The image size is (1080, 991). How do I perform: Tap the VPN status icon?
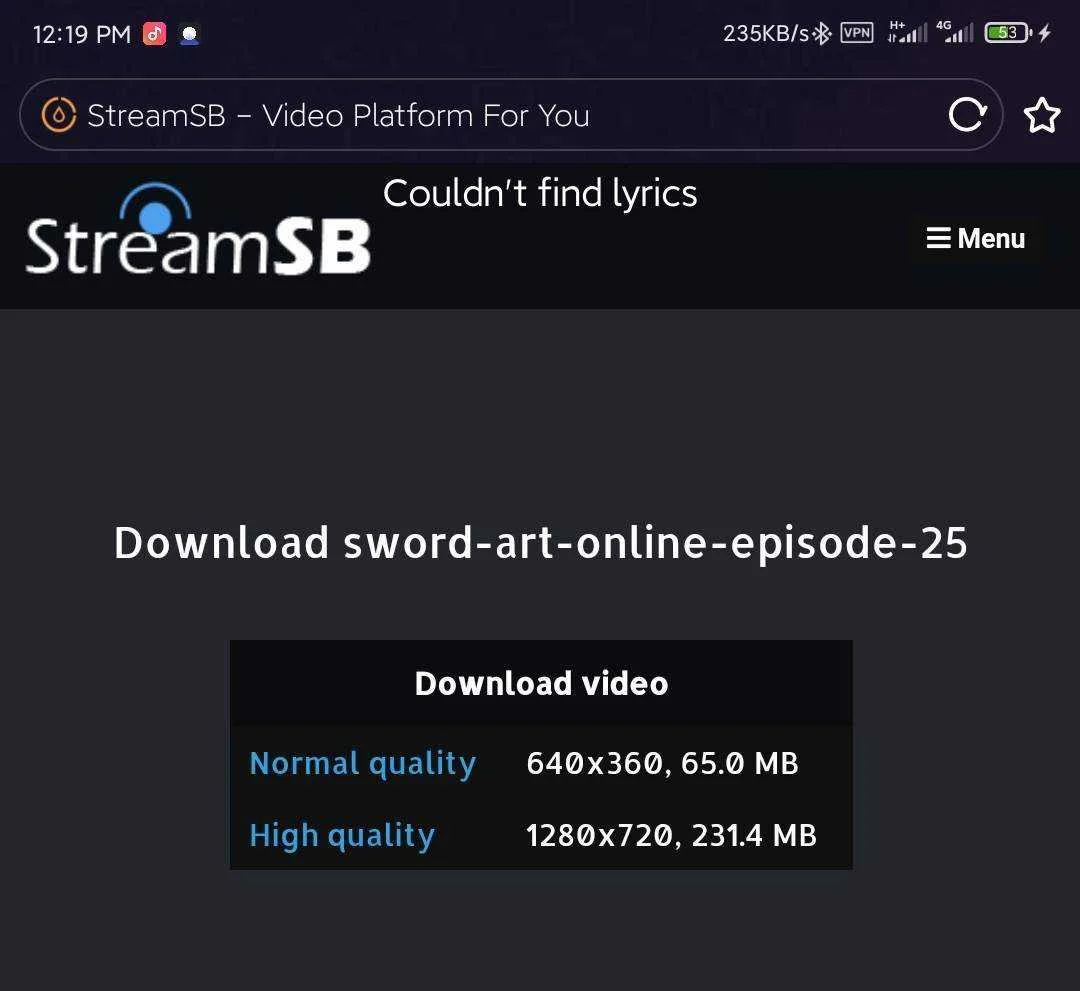pos(857,32)
